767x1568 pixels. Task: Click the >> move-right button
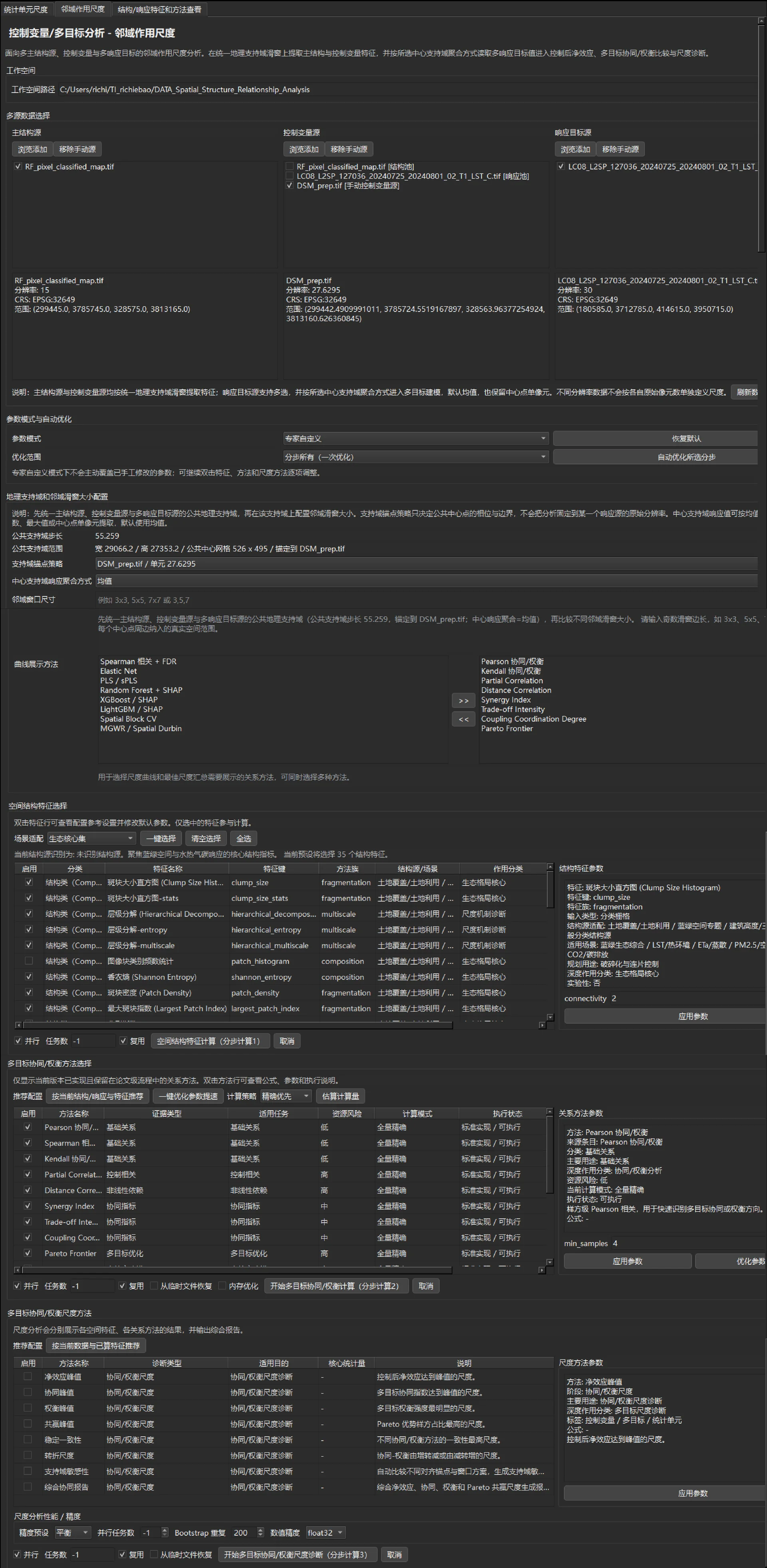pyautogui.click(x=464, y=701)
